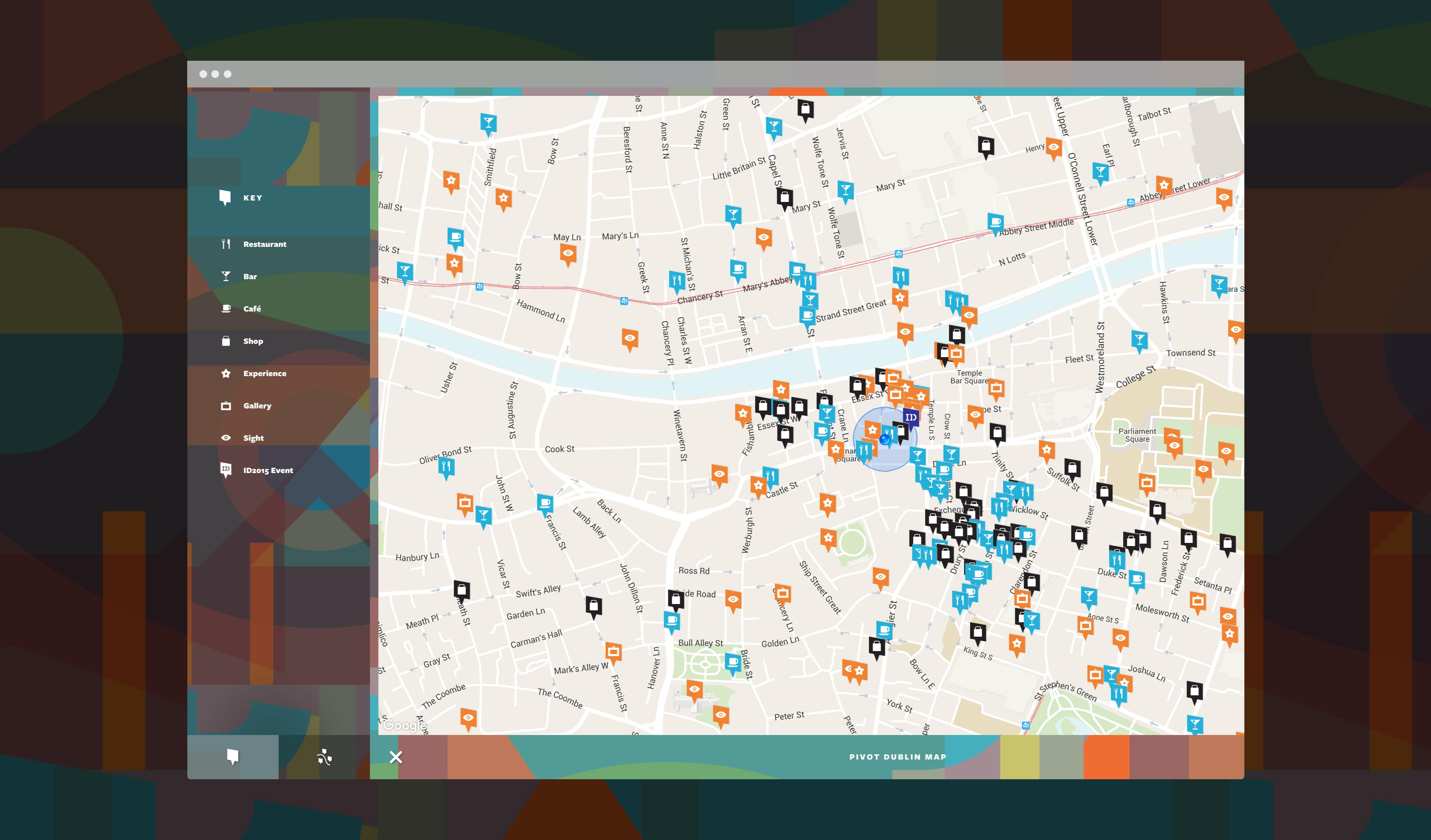Open the shop marker at Bride Road
Viewport: 1431px width, 840px height.
coord(676,600)
